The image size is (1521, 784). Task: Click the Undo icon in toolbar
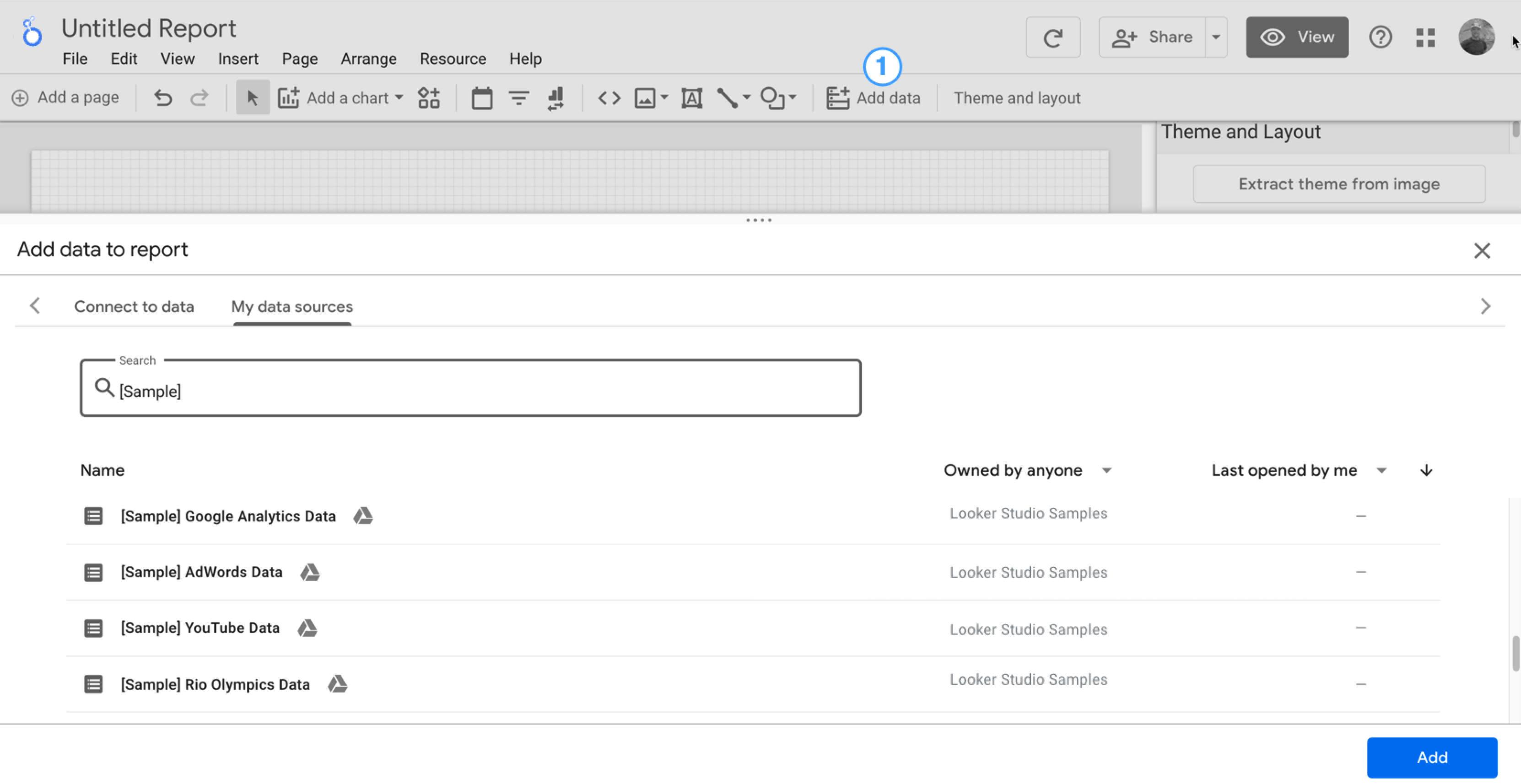click(163, 97)
